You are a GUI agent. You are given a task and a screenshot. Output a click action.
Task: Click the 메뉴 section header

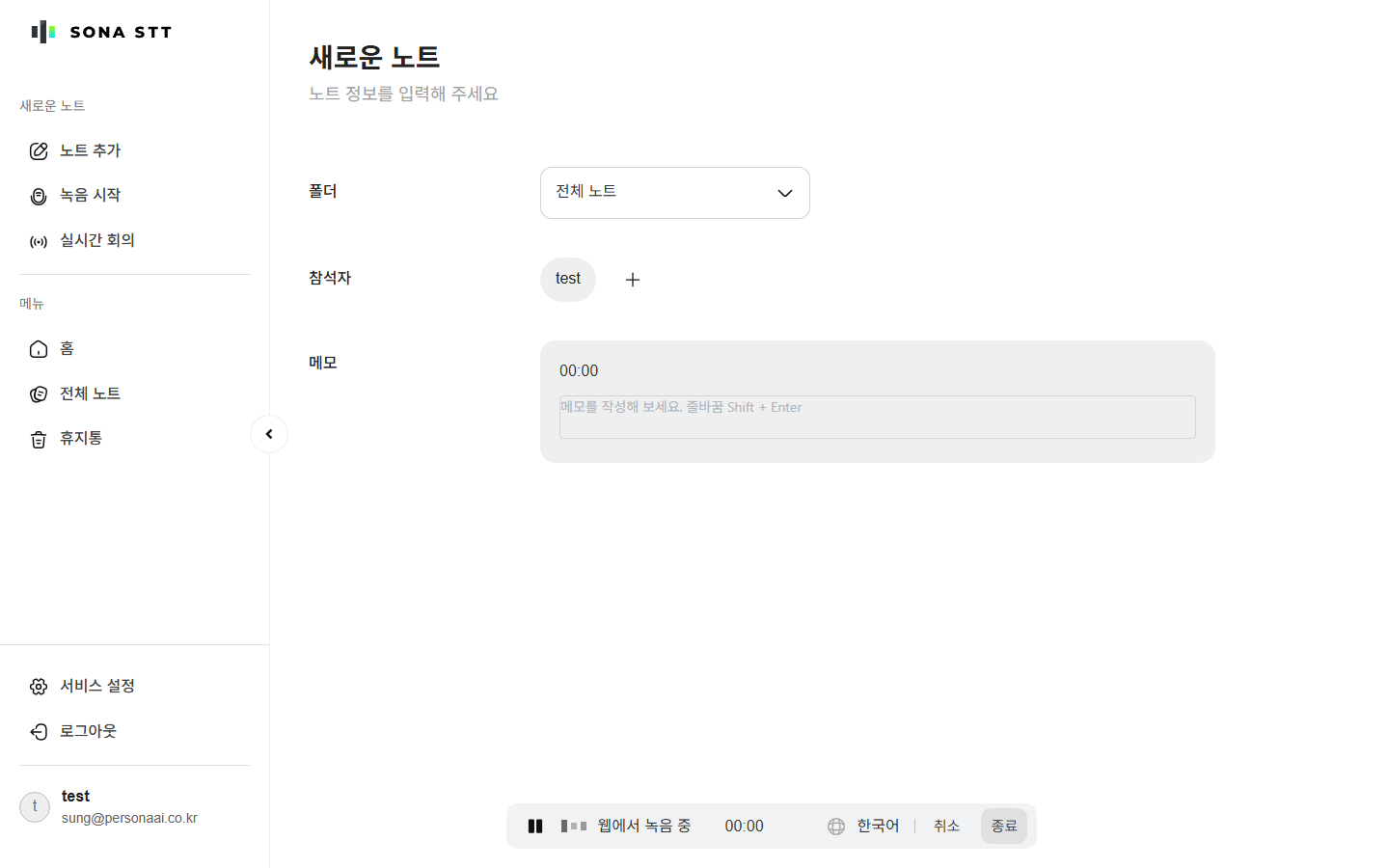(x=32, y=304)
